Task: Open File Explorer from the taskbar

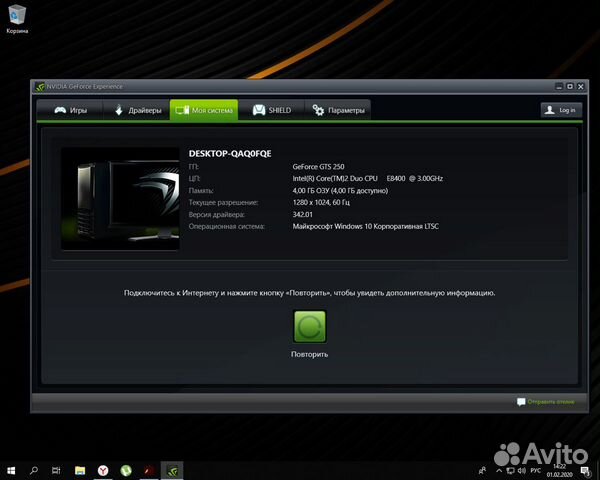Action: click(80, 470)
